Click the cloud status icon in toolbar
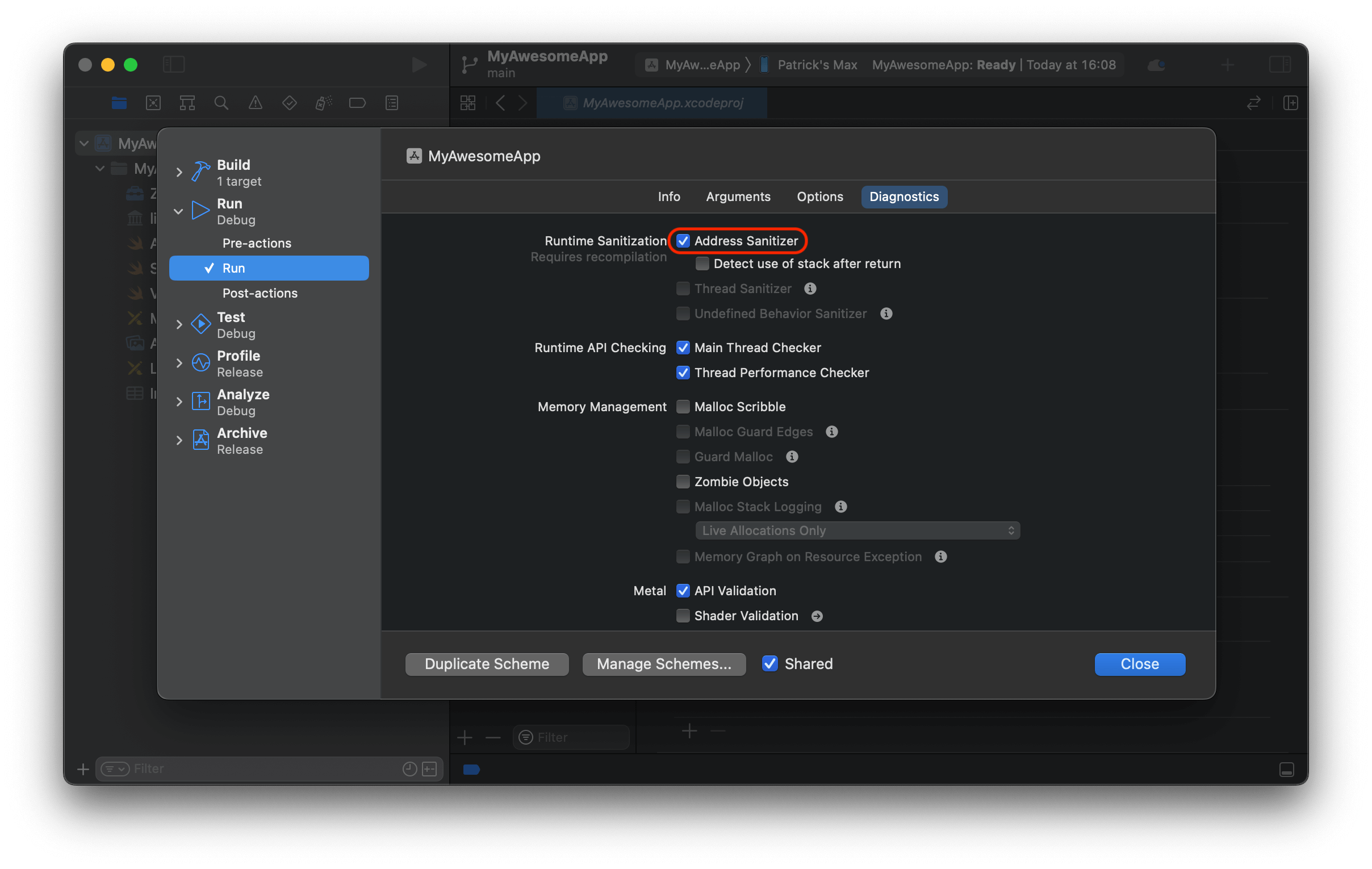Screen dimensions: 1372x869 (x=1157, y=65)
